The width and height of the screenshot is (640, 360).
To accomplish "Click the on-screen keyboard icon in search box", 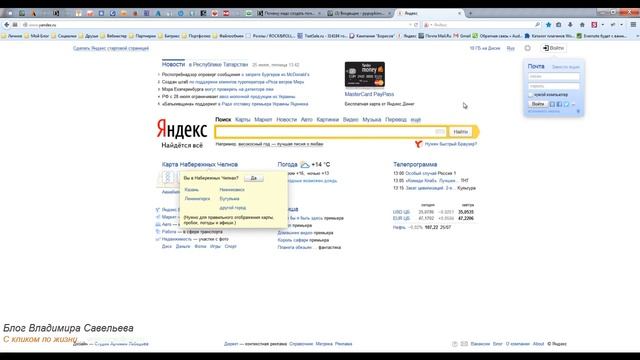I will pyautogui.click(x=440, y=132).
